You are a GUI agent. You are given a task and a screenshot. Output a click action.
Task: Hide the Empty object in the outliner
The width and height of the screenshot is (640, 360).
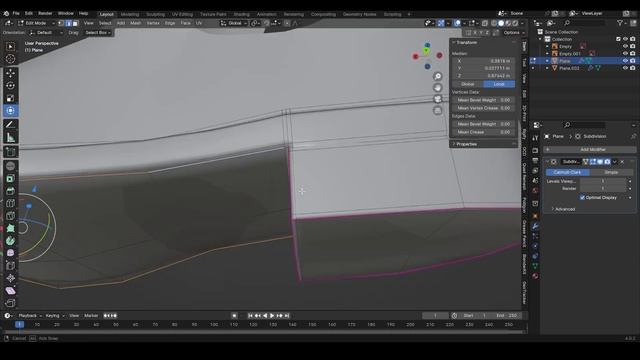(x=625, y=46)
